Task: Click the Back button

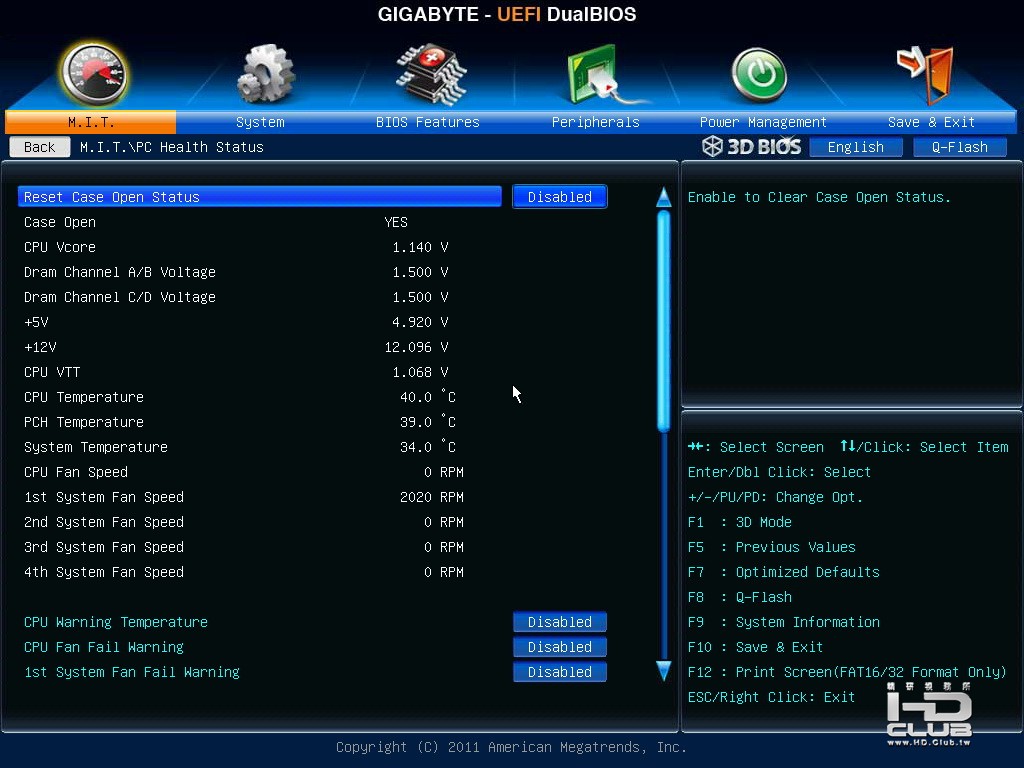Action: coord(40,147)
